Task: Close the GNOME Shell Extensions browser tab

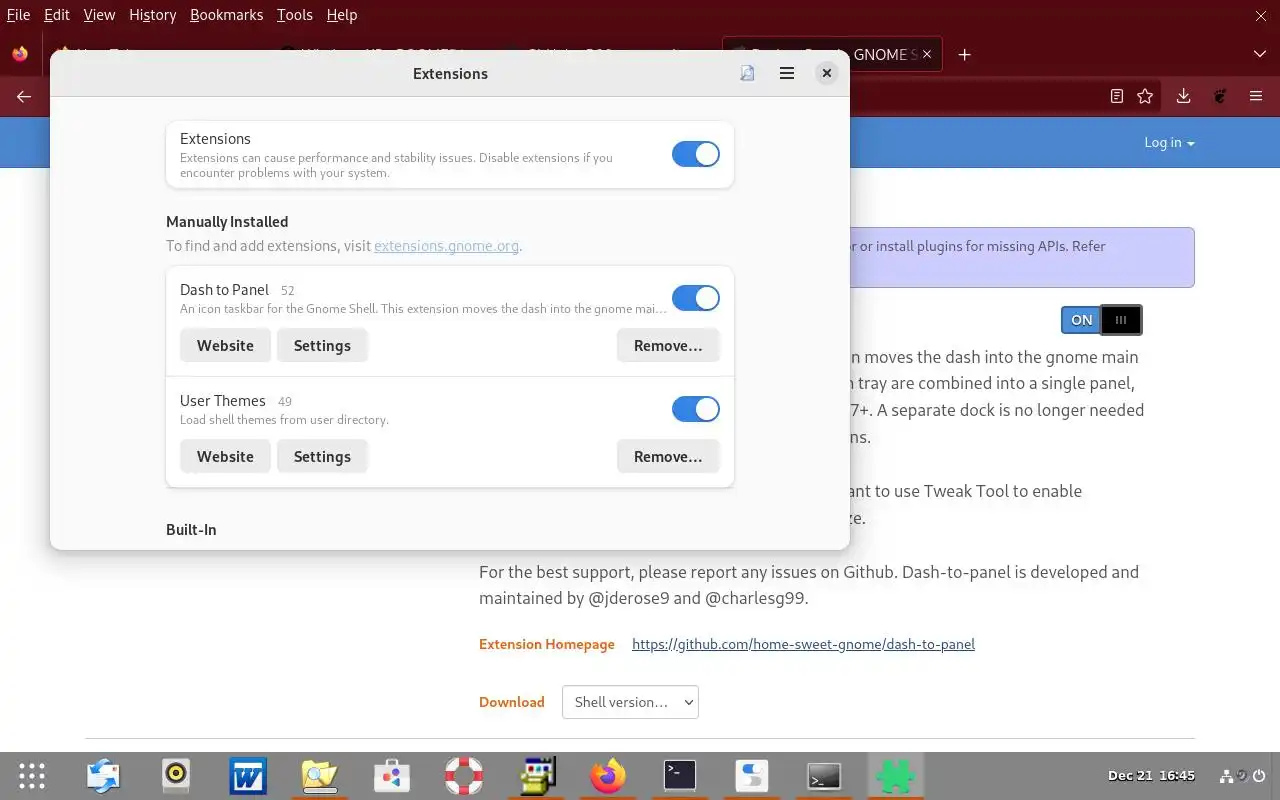Action: 926,54
